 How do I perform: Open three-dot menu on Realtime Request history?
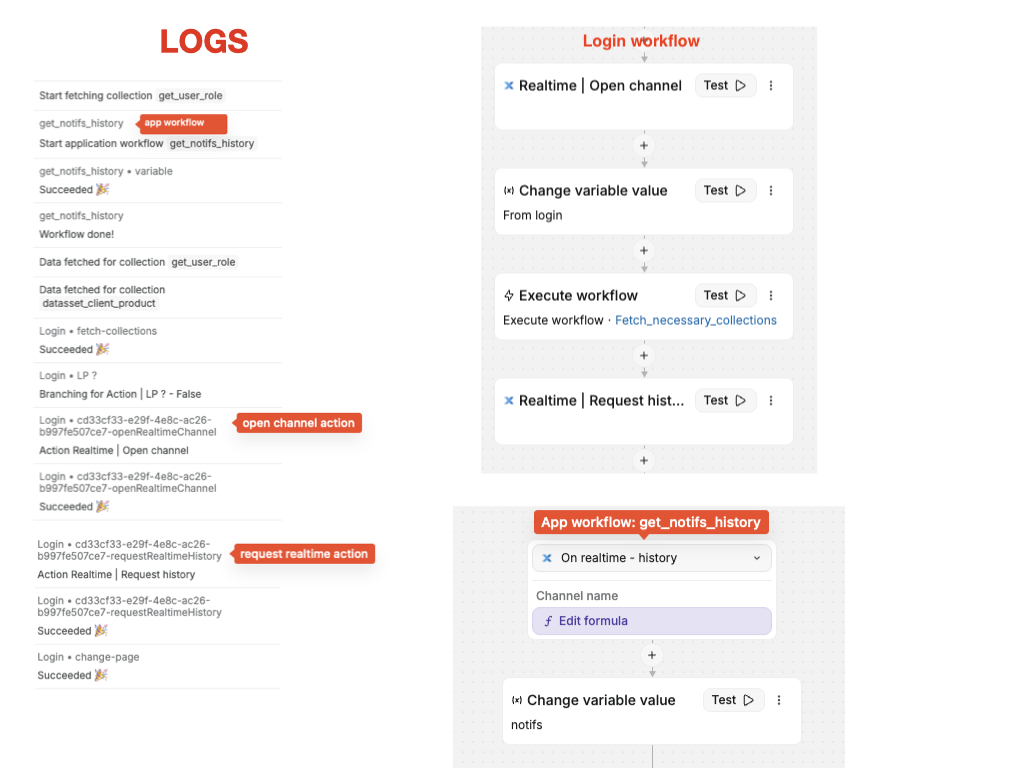tap(771, 401)
